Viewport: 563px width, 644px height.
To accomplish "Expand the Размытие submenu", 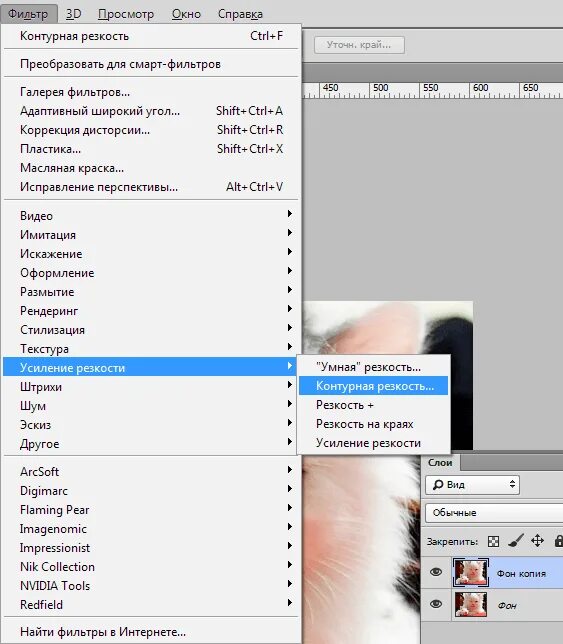I will coord(150,292).
